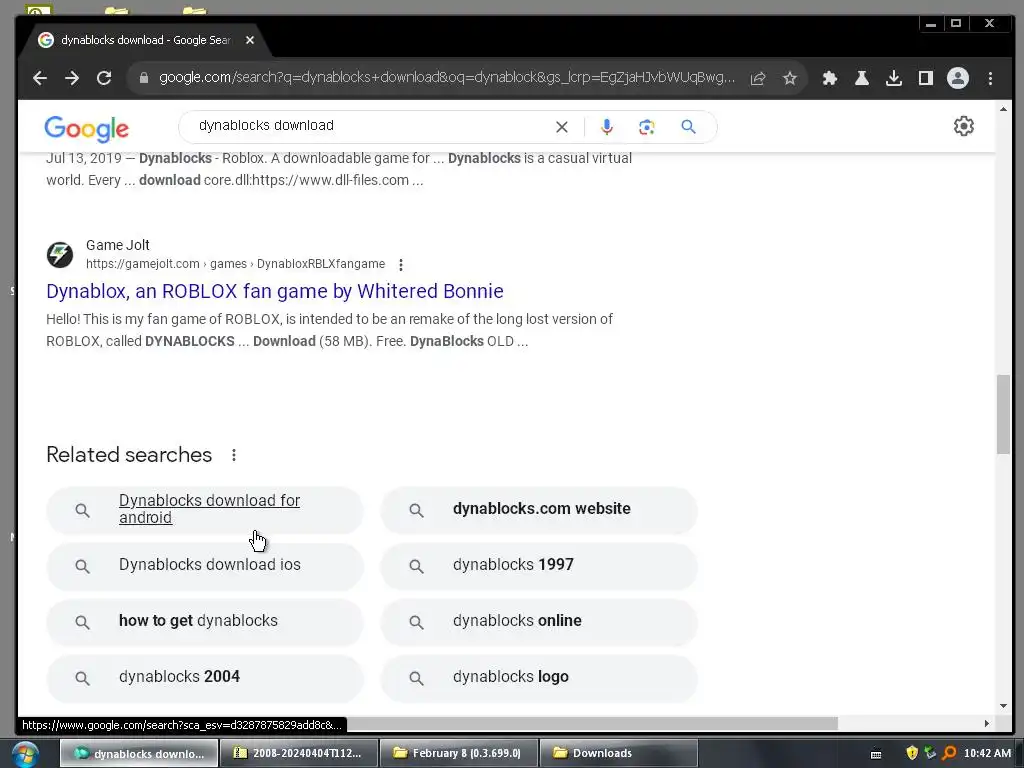
Task: Open the network tray icon
Action: coord(930,753)
